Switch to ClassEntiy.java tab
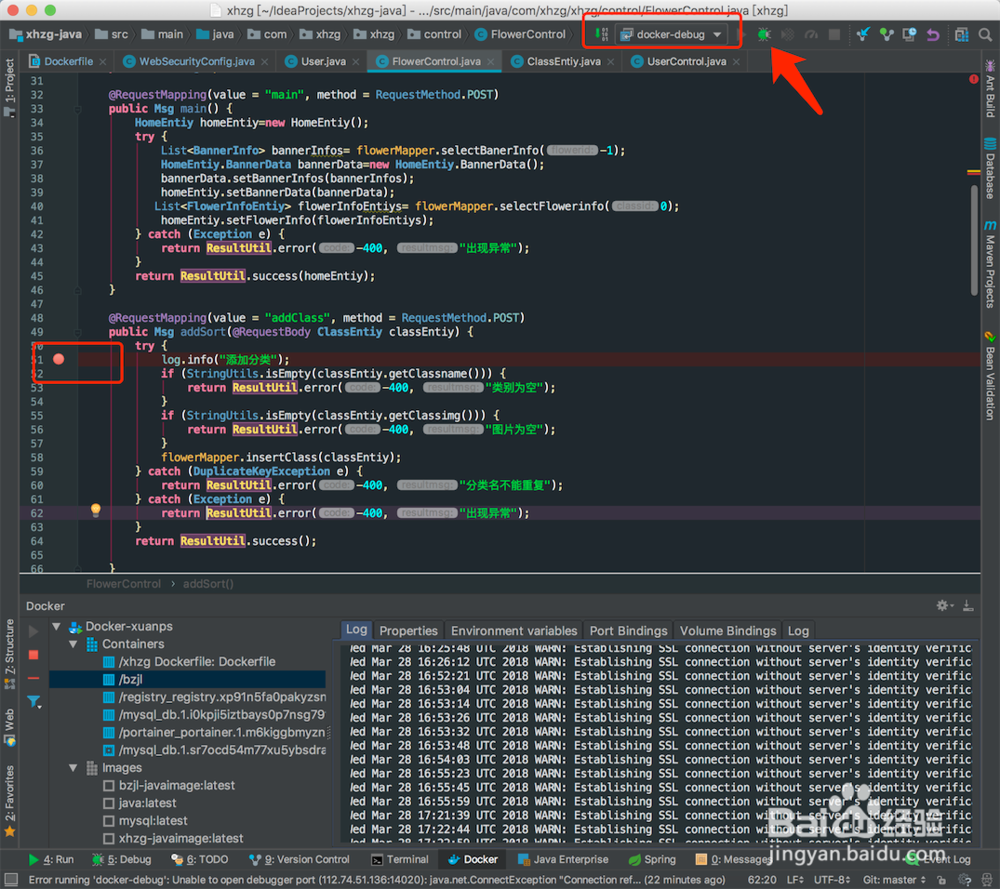Image resolution: width=1000 pixels, height=889 pixels. click(x=564, y=61)
